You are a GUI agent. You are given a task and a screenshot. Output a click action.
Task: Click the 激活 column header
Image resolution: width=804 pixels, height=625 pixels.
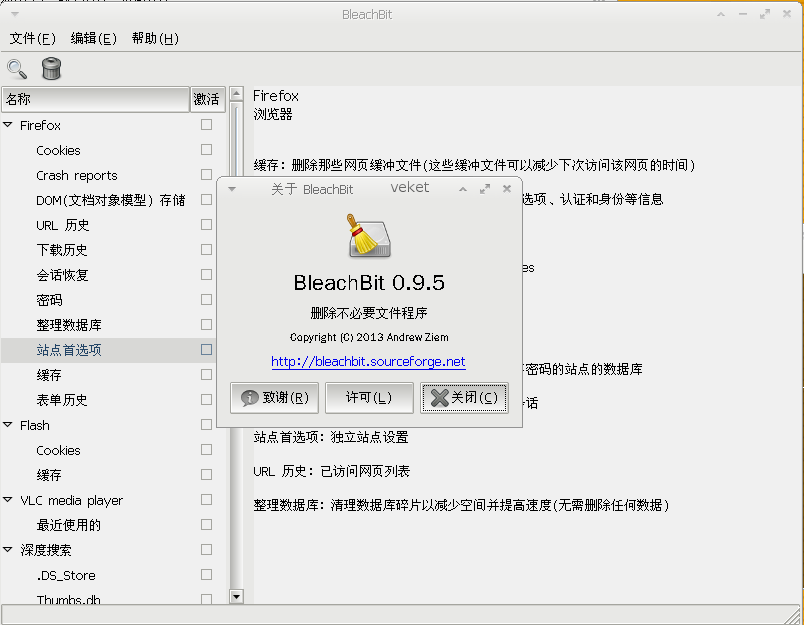coord(208,99)
